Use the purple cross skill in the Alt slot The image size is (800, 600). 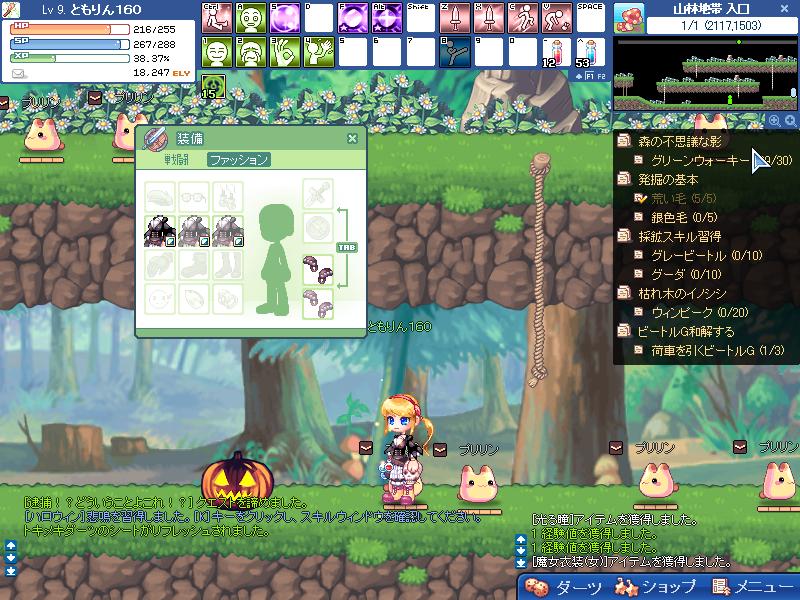[387, 18]
